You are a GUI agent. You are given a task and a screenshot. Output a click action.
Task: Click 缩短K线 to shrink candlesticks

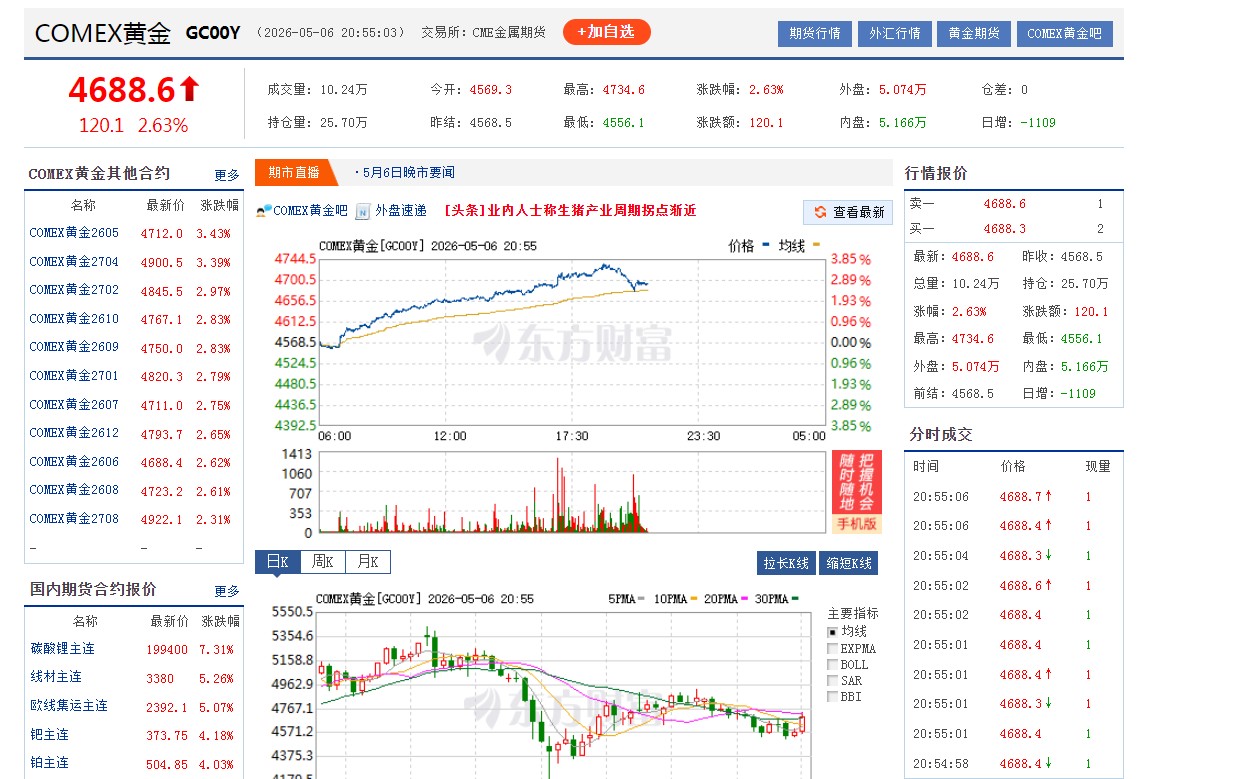pos(849,563)
